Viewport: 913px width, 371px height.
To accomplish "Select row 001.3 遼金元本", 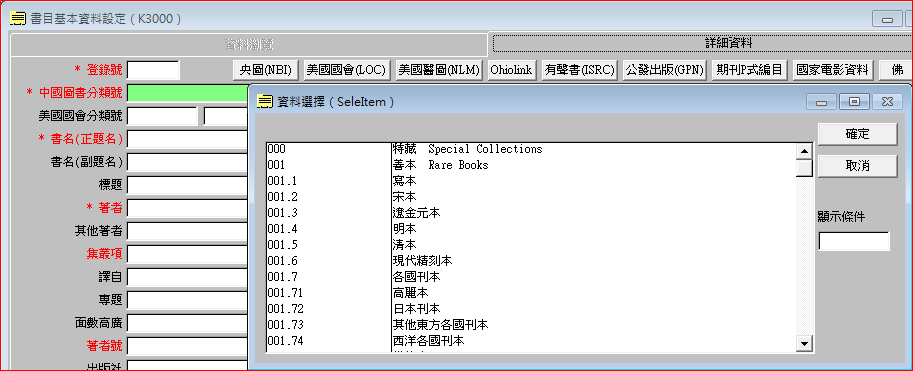I will tap(531, 213).
